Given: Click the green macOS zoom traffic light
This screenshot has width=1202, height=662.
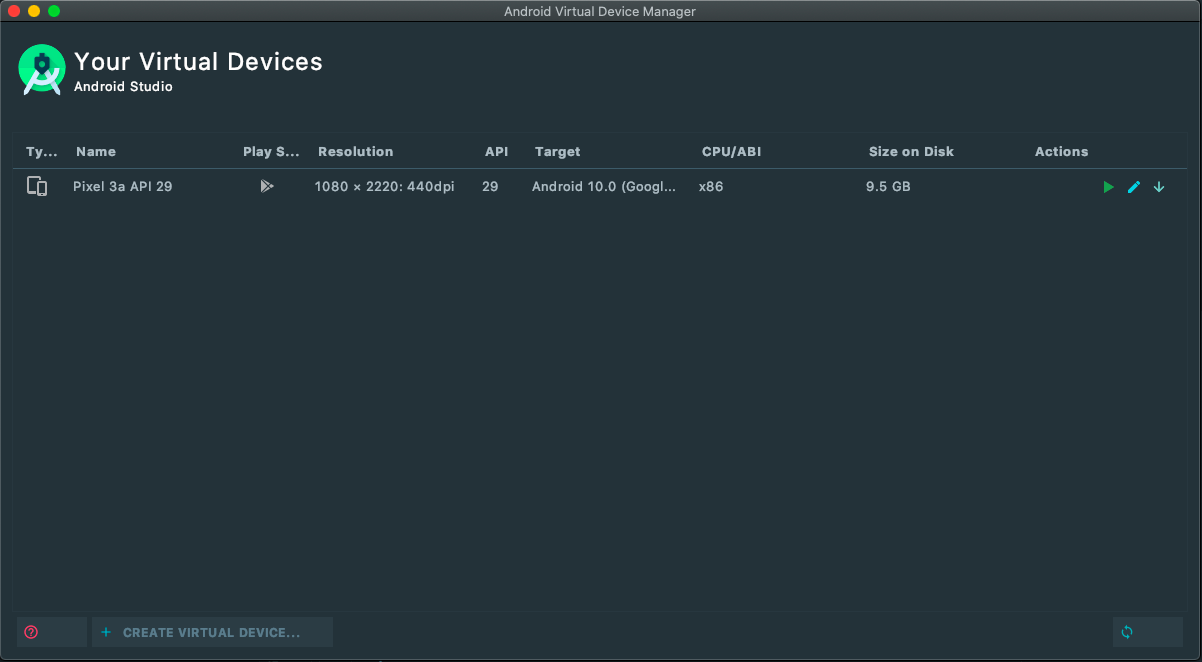Looking at the screenshot, I should [x=54, y=11].
